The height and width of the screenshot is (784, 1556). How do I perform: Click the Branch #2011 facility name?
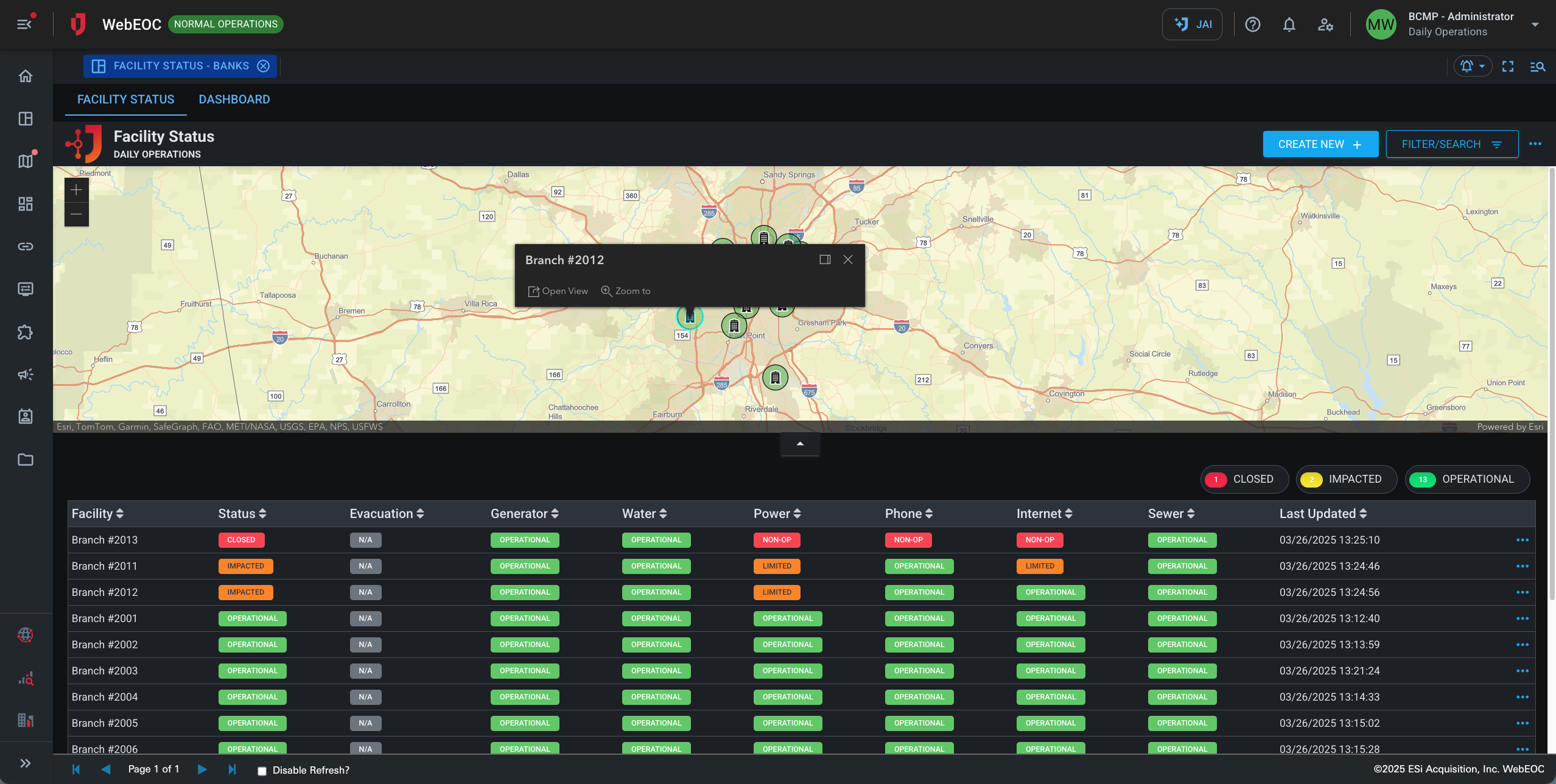[105, 566]
